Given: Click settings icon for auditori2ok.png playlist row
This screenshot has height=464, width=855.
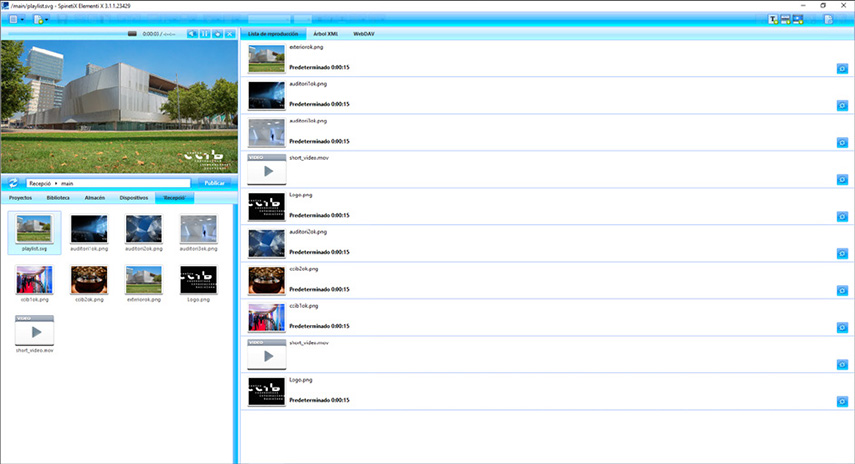Looking at the screenshot, I should point(842,254).
